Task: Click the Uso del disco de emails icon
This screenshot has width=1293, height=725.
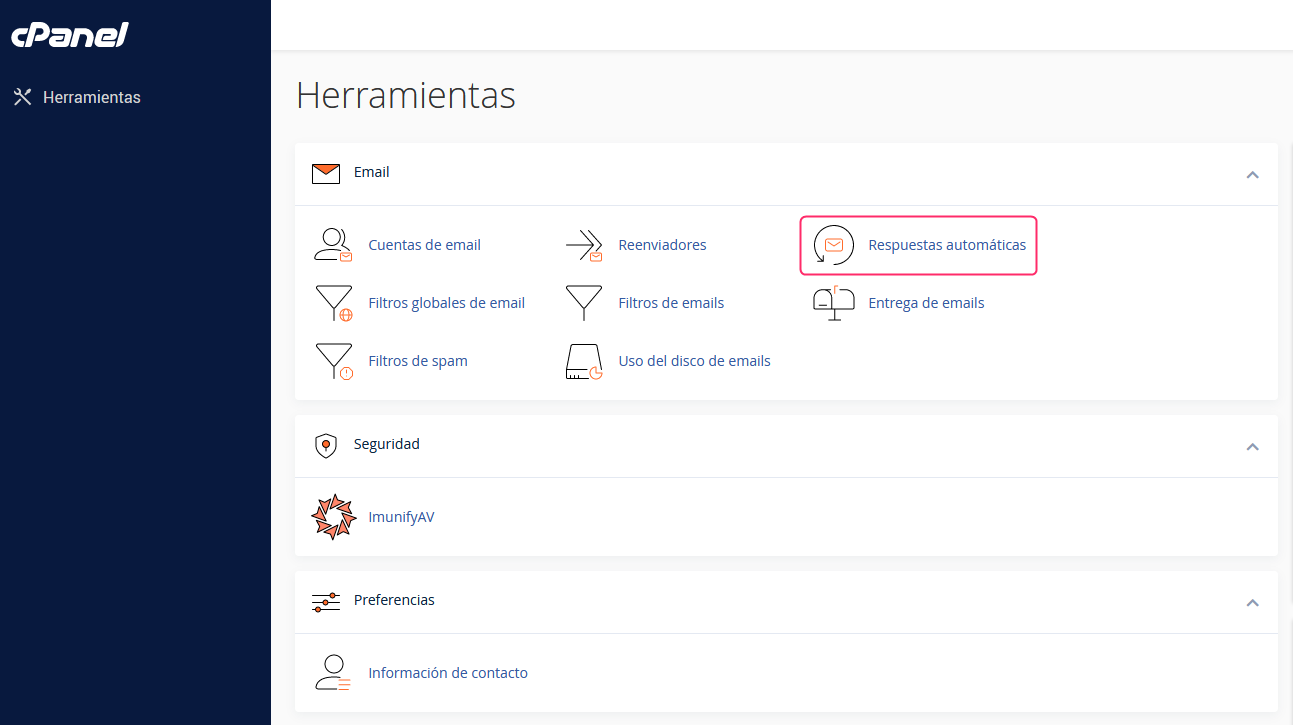Action: [583, 361]
